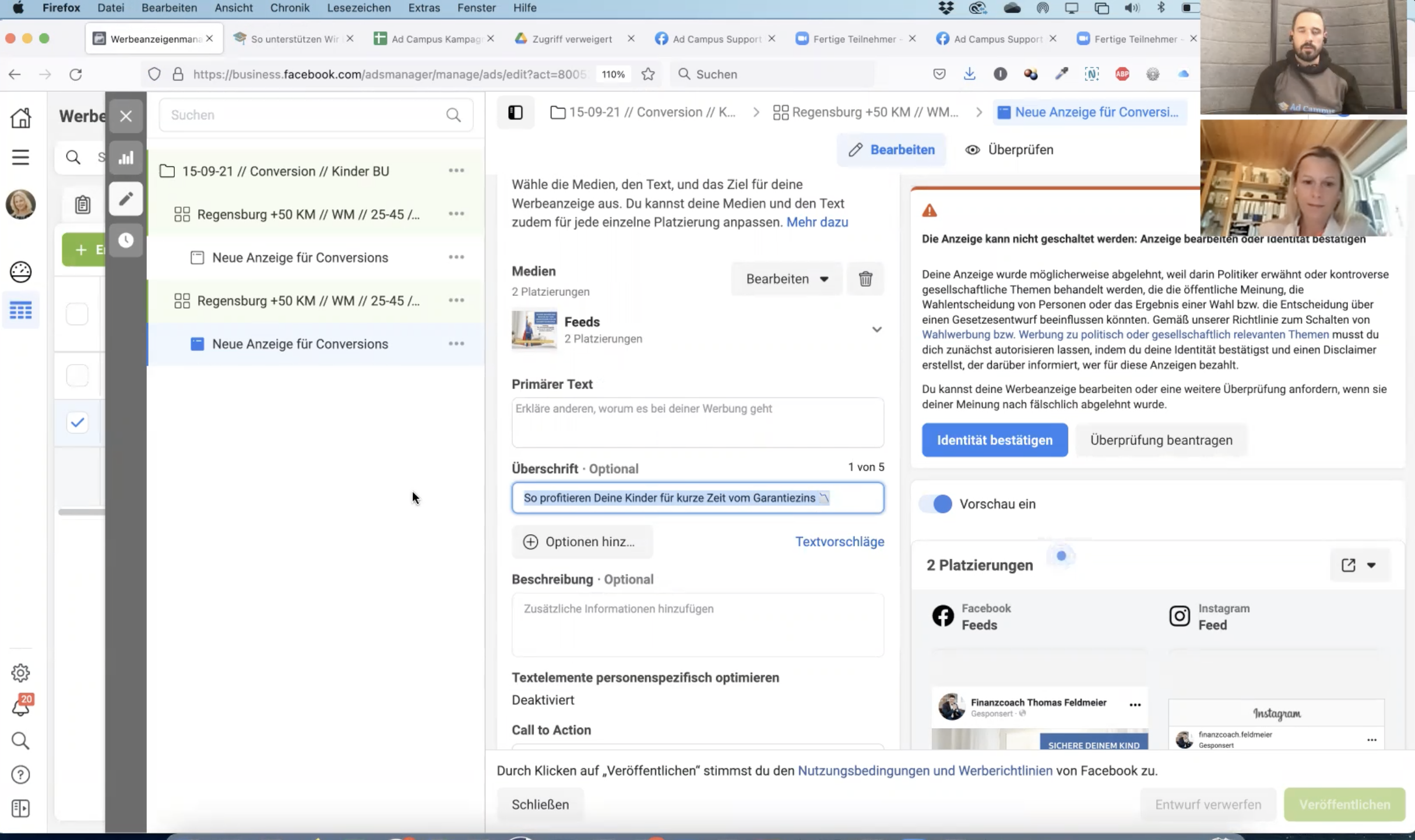Open the Chronik menu in menu bar
Image resolution: width=1415 pixels, height=840 pixels.
point(290,8)
